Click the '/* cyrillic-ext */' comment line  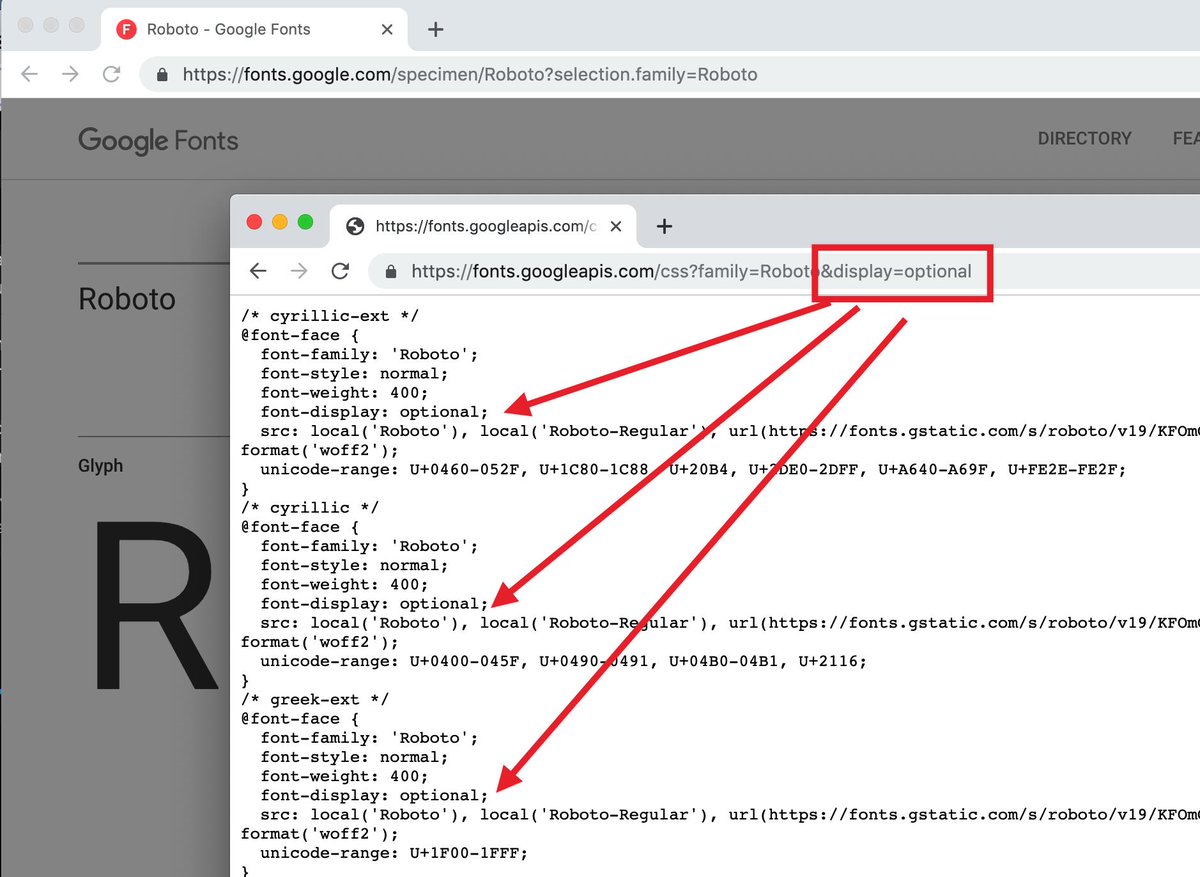tap(330, 316)
